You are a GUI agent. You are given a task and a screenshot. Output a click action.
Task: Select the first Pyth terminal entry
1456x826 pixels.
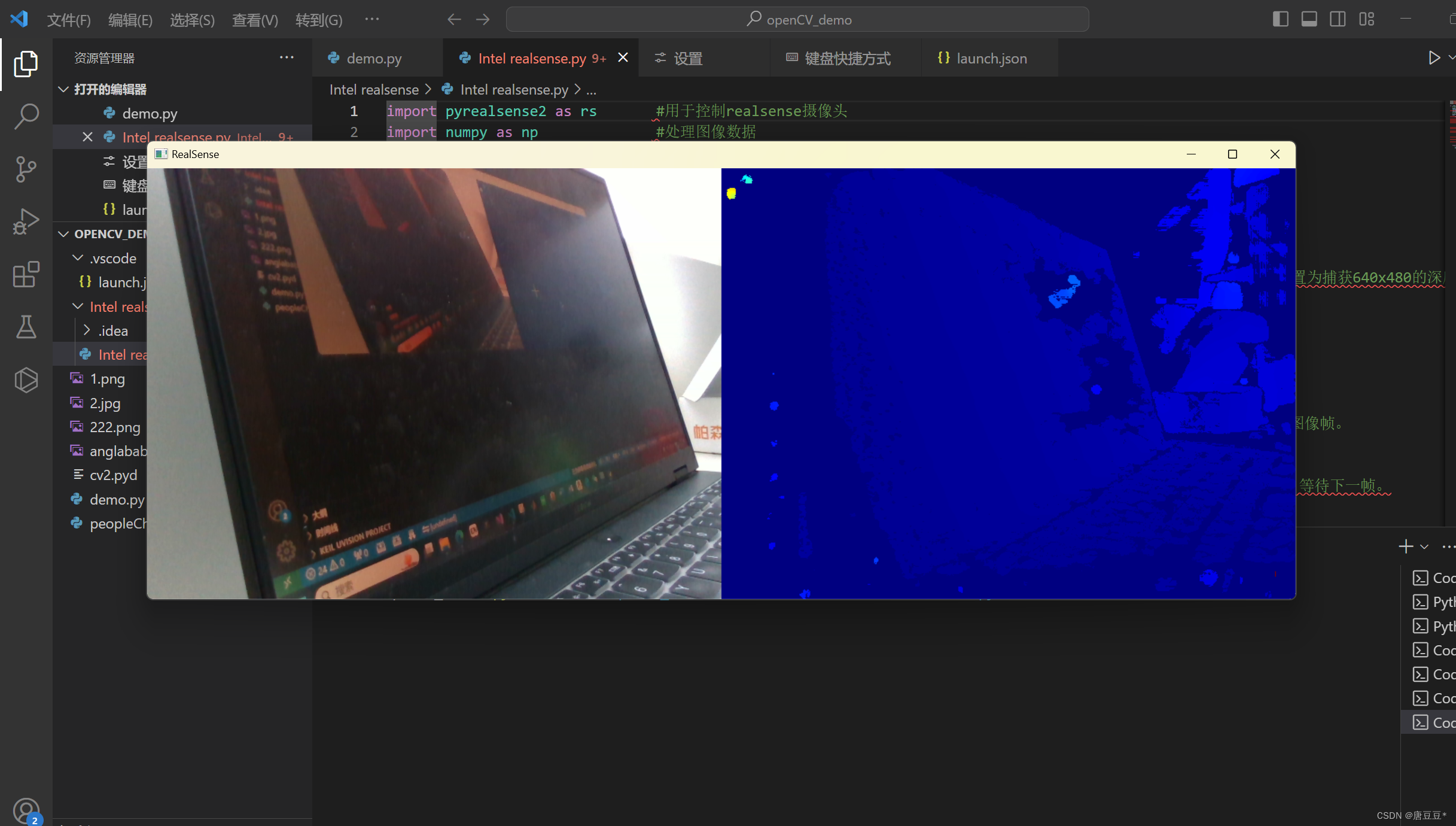click(1429, 602)
